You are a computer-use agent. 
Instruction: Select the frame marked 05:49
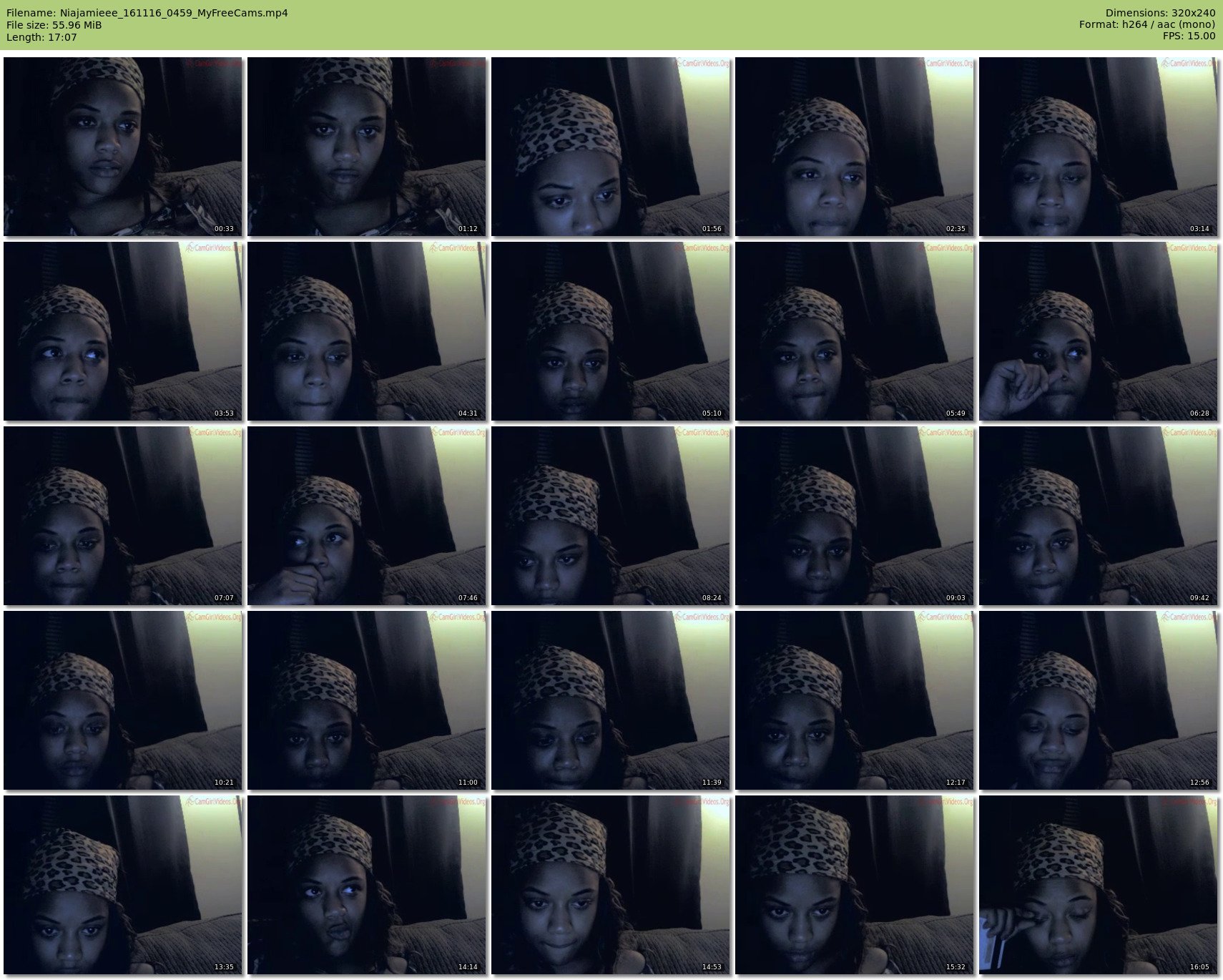tap(854, 331)
